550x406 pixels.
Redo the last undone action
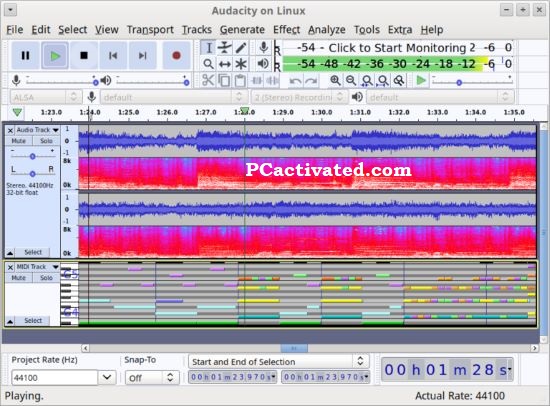tap(311, 81)
